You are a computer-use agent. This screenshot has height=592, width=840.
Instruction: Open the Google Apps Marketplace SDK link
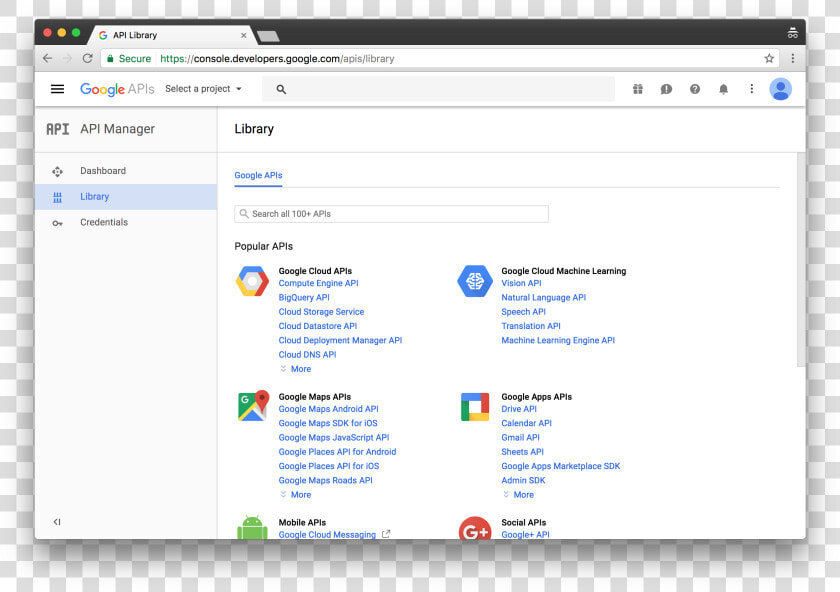pyautogui.click(x=561, y=467)
